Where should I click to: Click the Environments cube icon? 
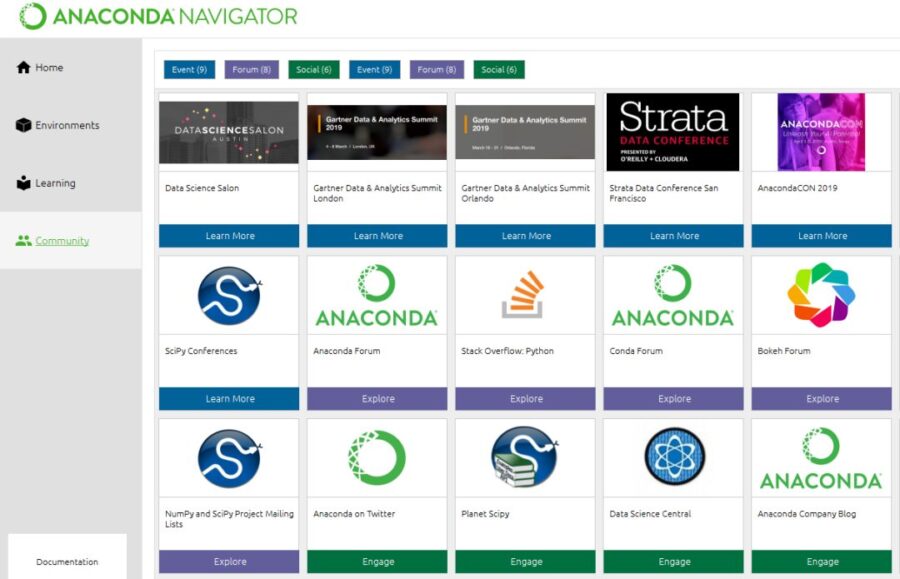24,125
